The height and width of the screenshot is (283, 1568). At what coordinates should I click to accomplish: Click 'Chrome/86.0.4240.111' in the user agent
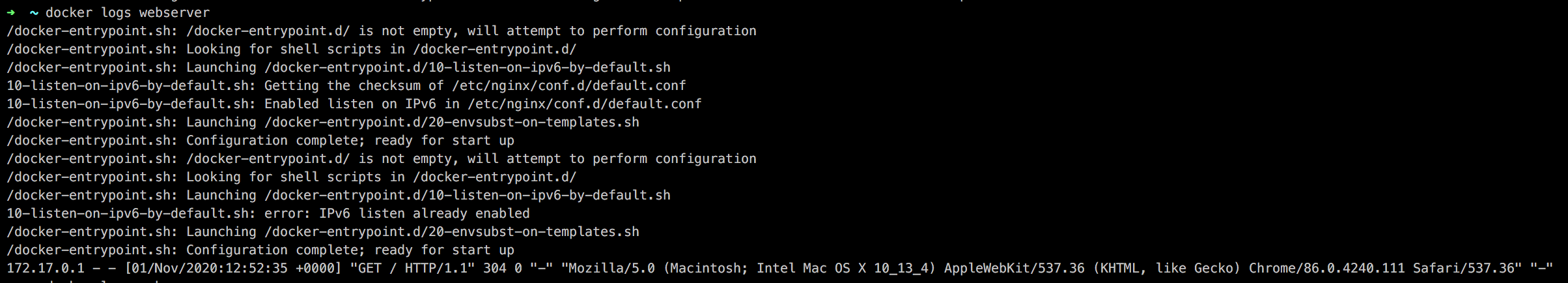[x=1327, y=268]
